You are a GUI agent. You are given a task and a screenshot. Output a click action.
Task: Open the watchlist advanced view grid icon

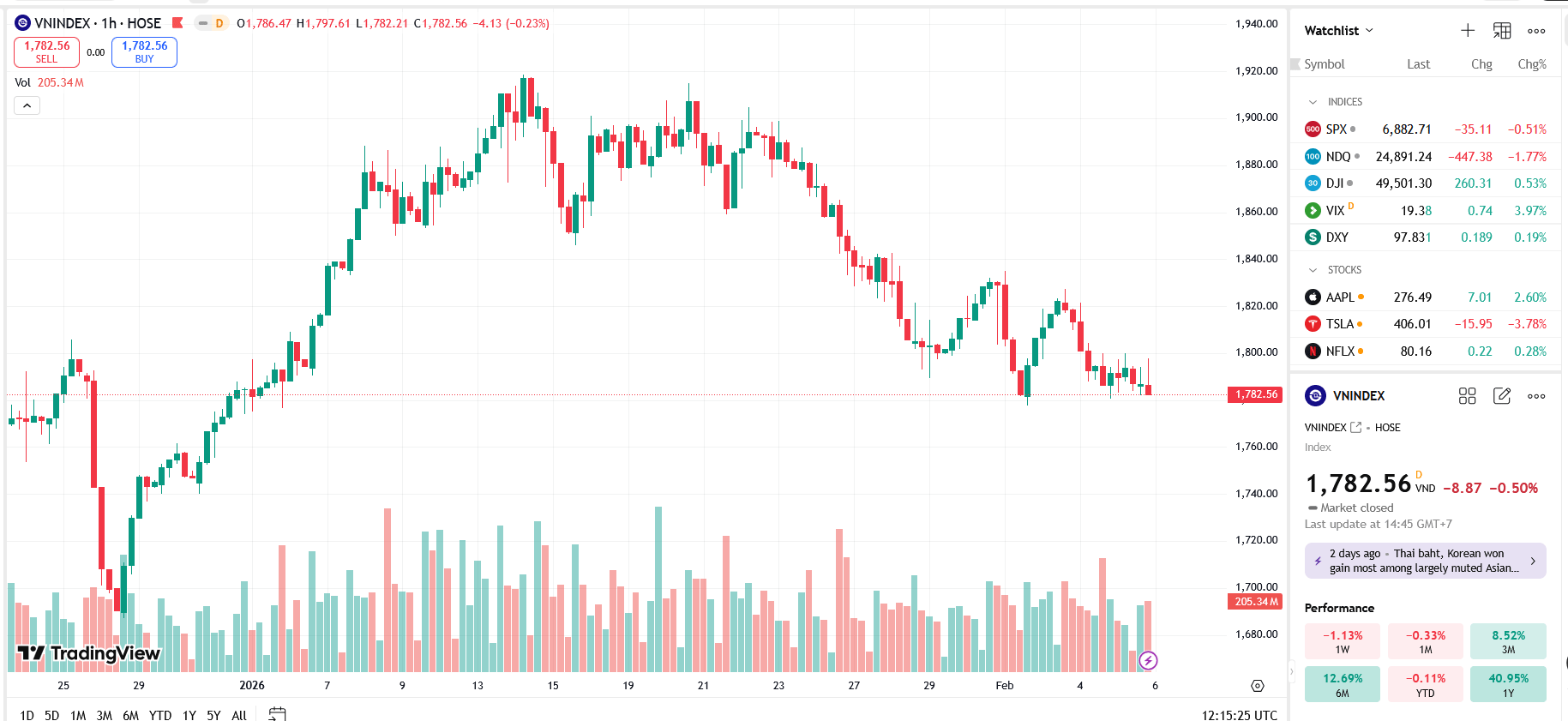pyautogui.click(x=1501, y=30)
